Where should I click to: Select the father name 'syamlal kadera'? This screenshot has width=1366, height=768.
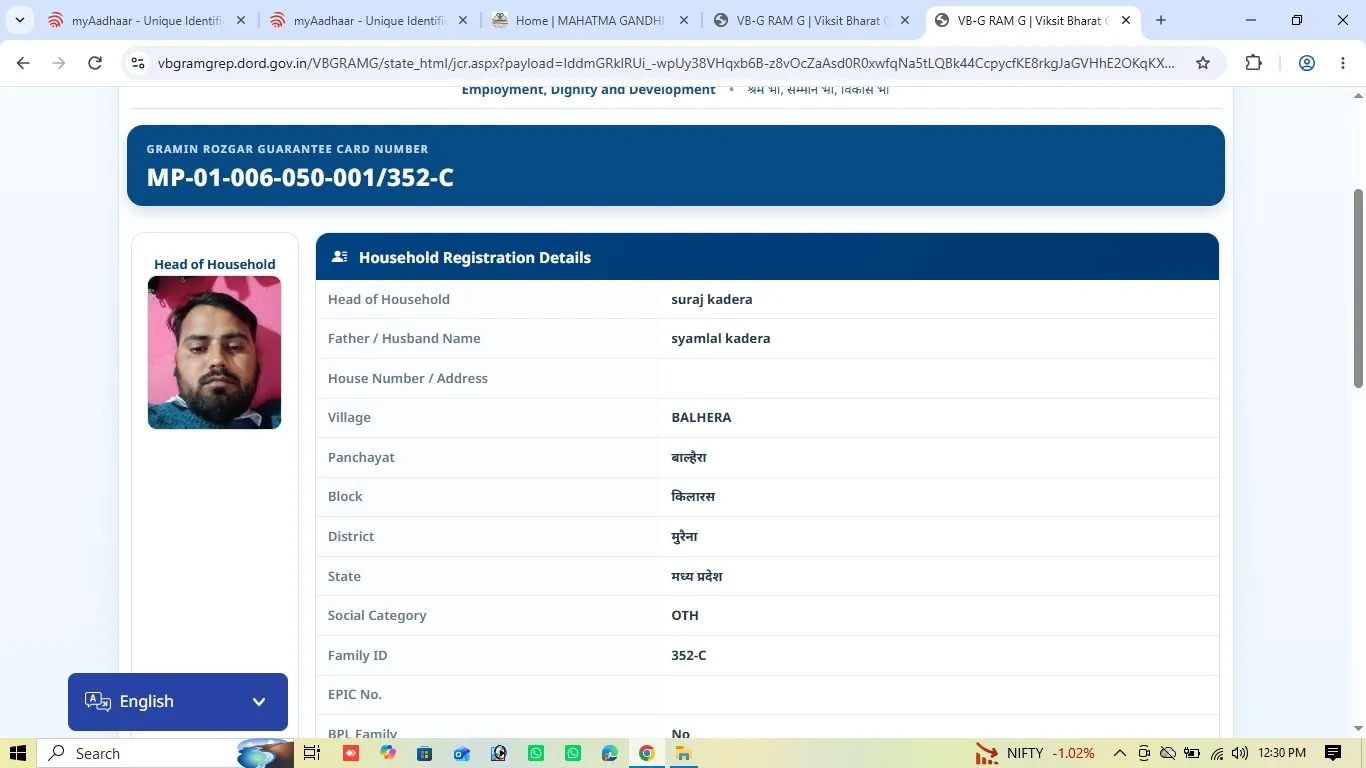coord(721,338)
